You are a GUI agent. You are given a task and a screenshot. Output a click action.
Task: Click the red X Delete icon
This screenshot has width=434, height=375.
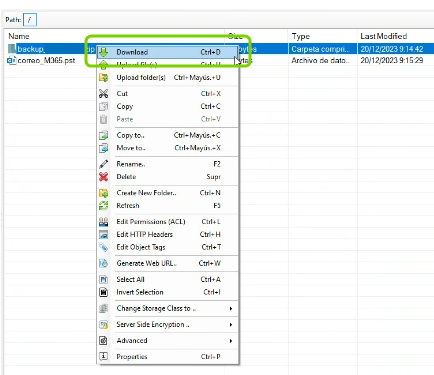point(104,177)
